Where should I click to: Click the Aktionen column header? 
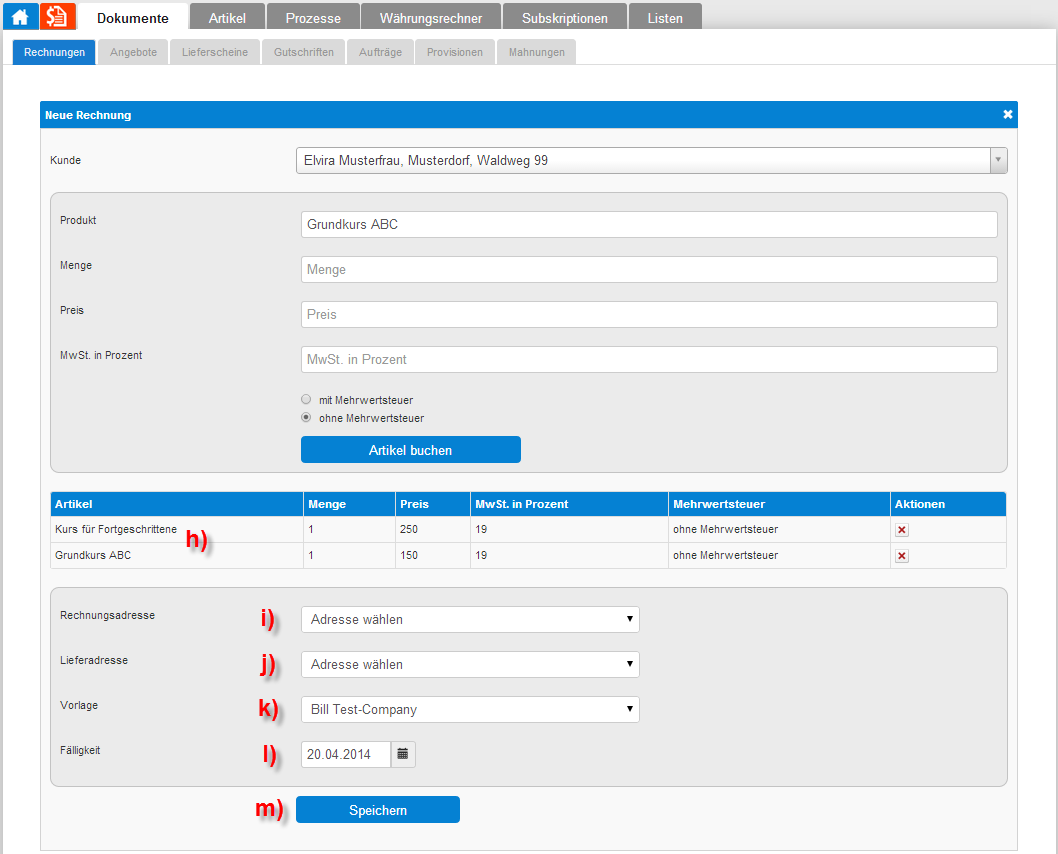(x=948, y=504)
